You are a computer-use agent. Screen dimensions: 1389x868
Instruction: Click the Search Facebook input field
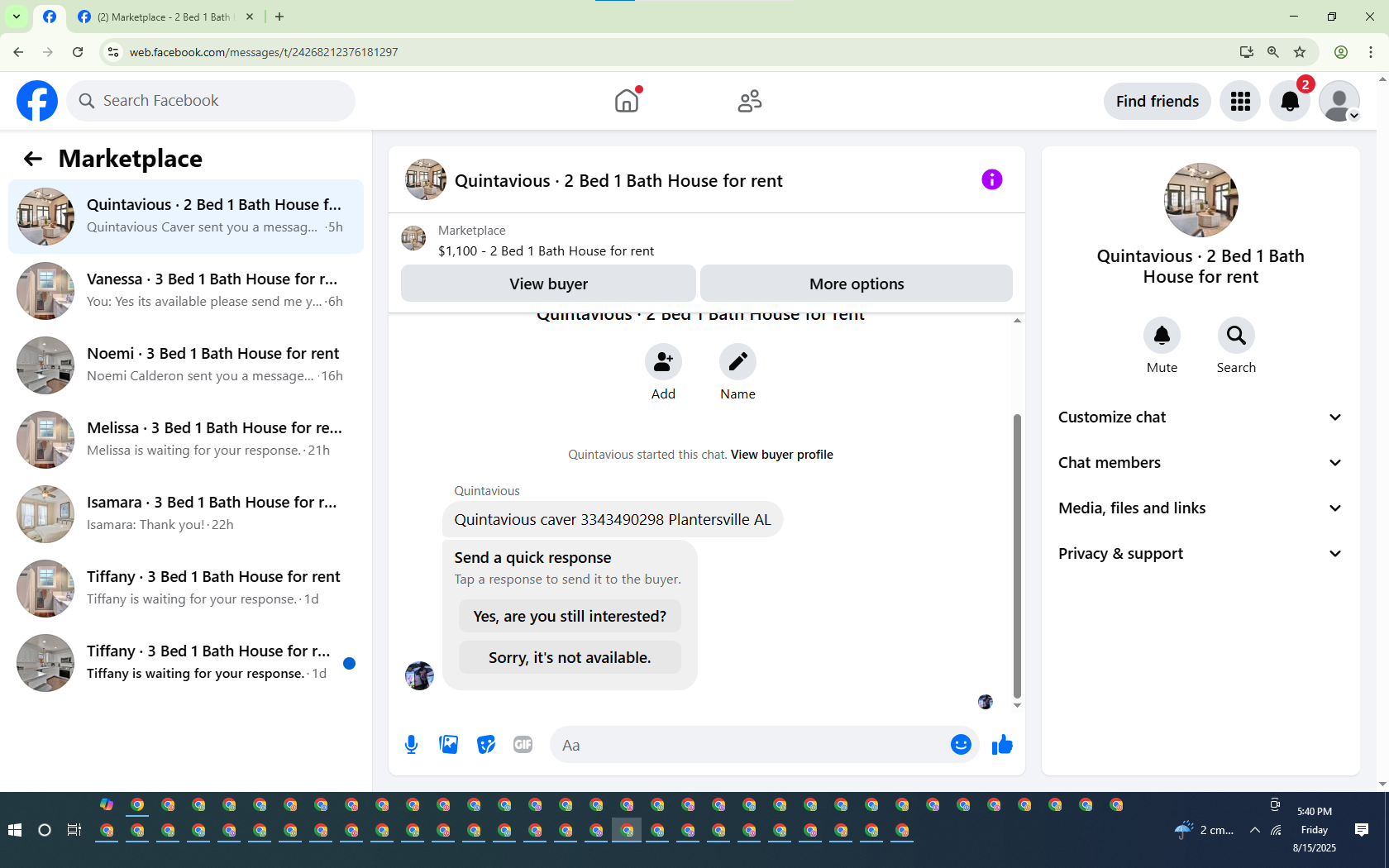coord(211,101)
